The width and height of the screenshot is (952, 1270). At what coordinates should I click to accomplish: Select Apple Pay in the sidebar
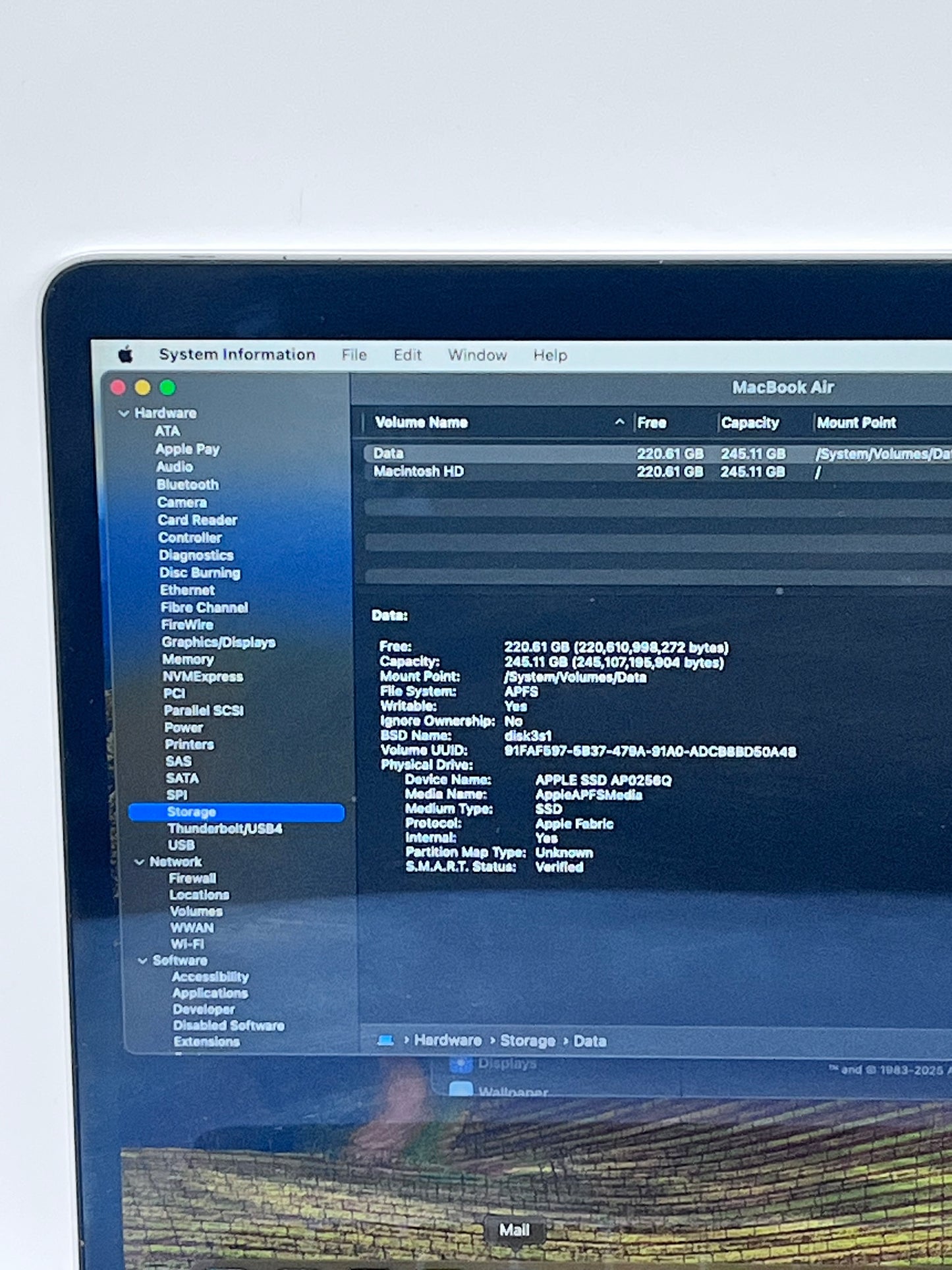[187, 449]
